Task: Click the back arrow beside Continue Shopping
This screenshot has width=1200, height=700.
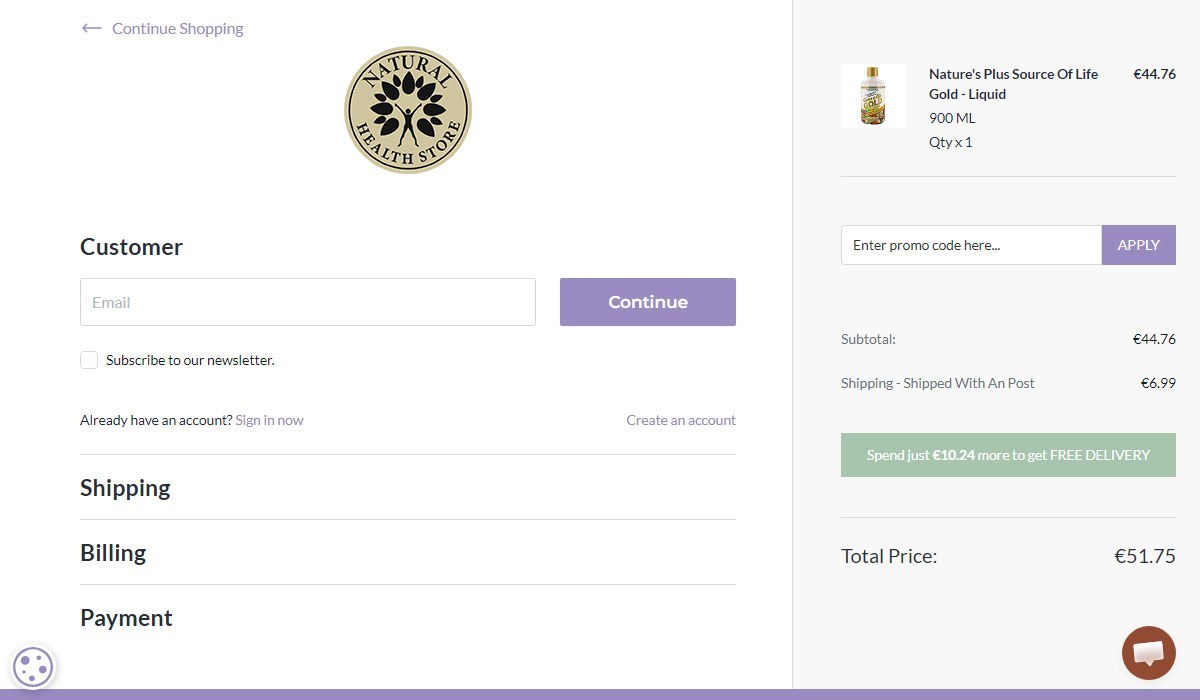Action: (x=91, y=28)
